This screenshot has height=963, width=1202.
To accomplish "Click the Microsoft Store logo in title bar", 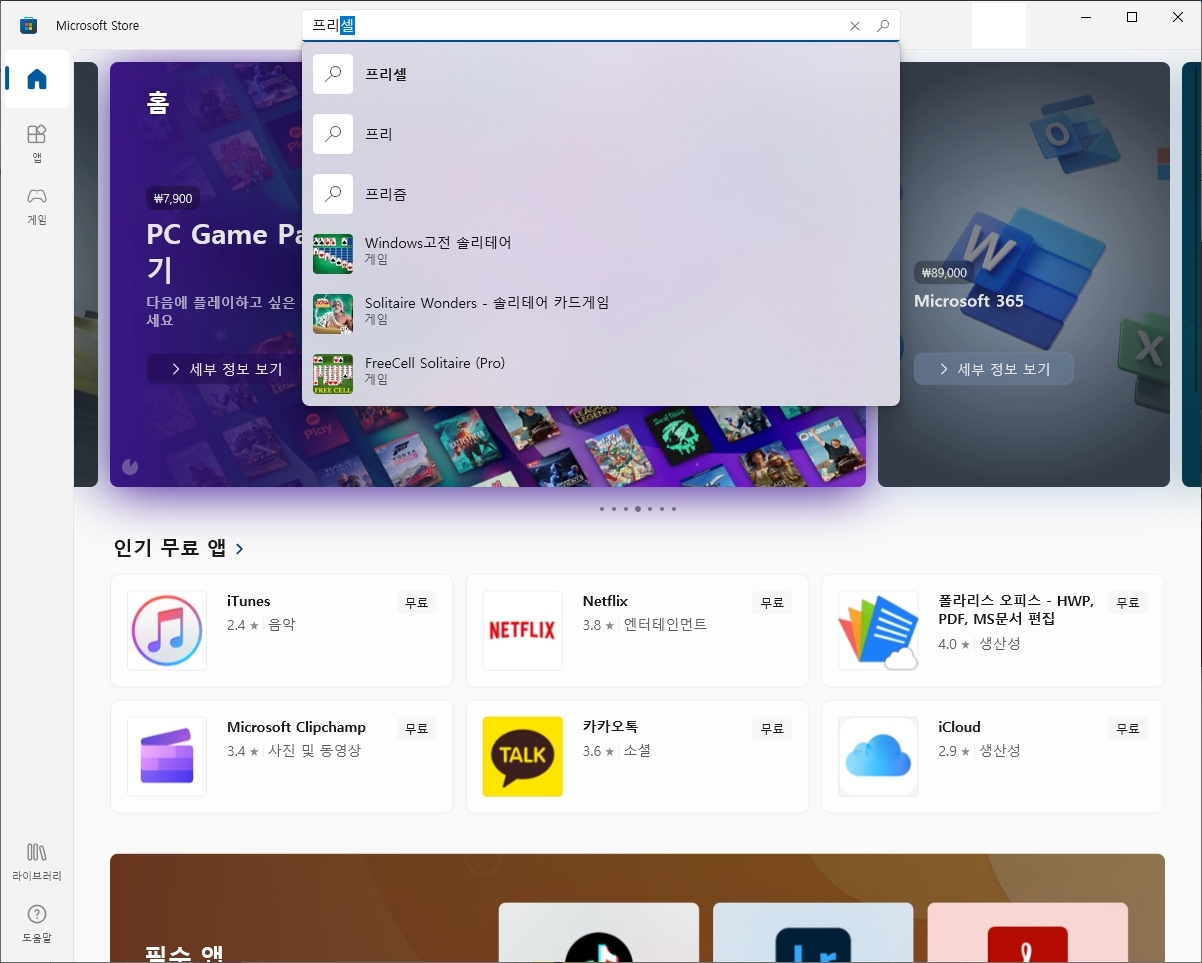I will [29, 25].
